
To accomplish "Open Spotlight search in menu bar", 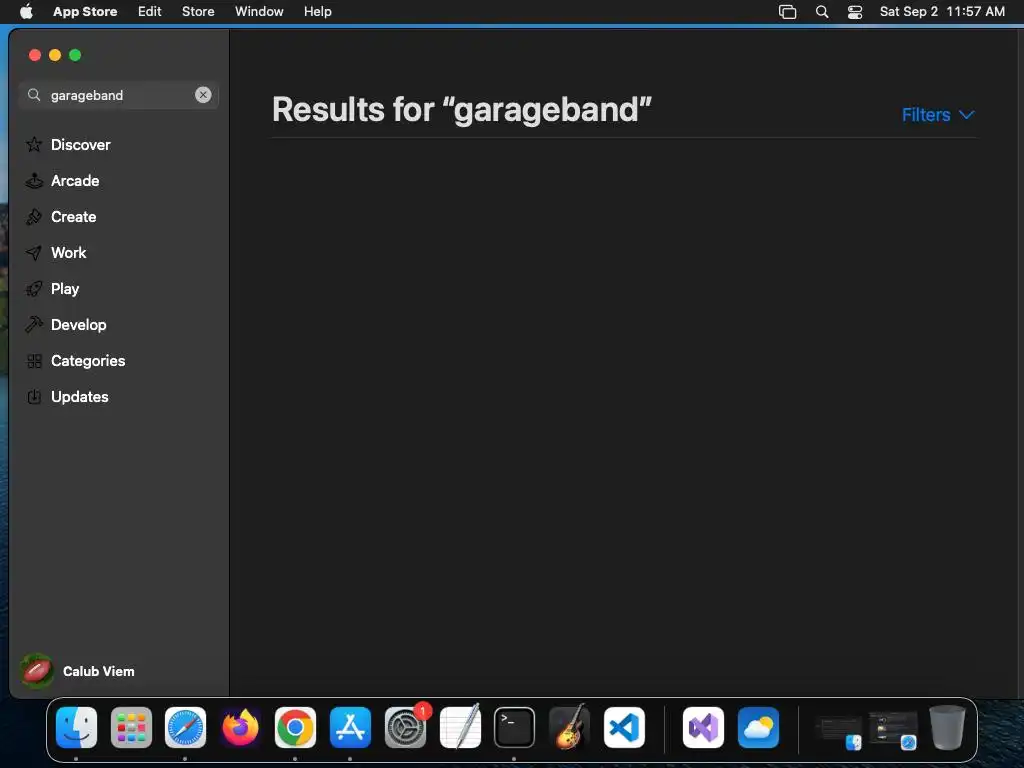I will [822, 12].
